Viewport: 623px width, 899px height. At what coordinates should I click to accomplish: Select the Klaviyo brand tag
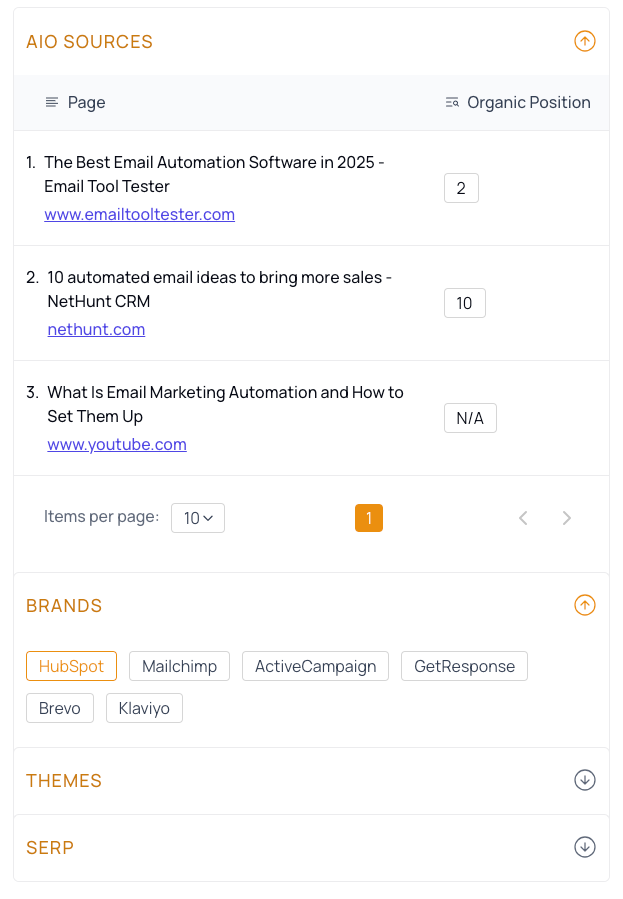tap(144, 708)
